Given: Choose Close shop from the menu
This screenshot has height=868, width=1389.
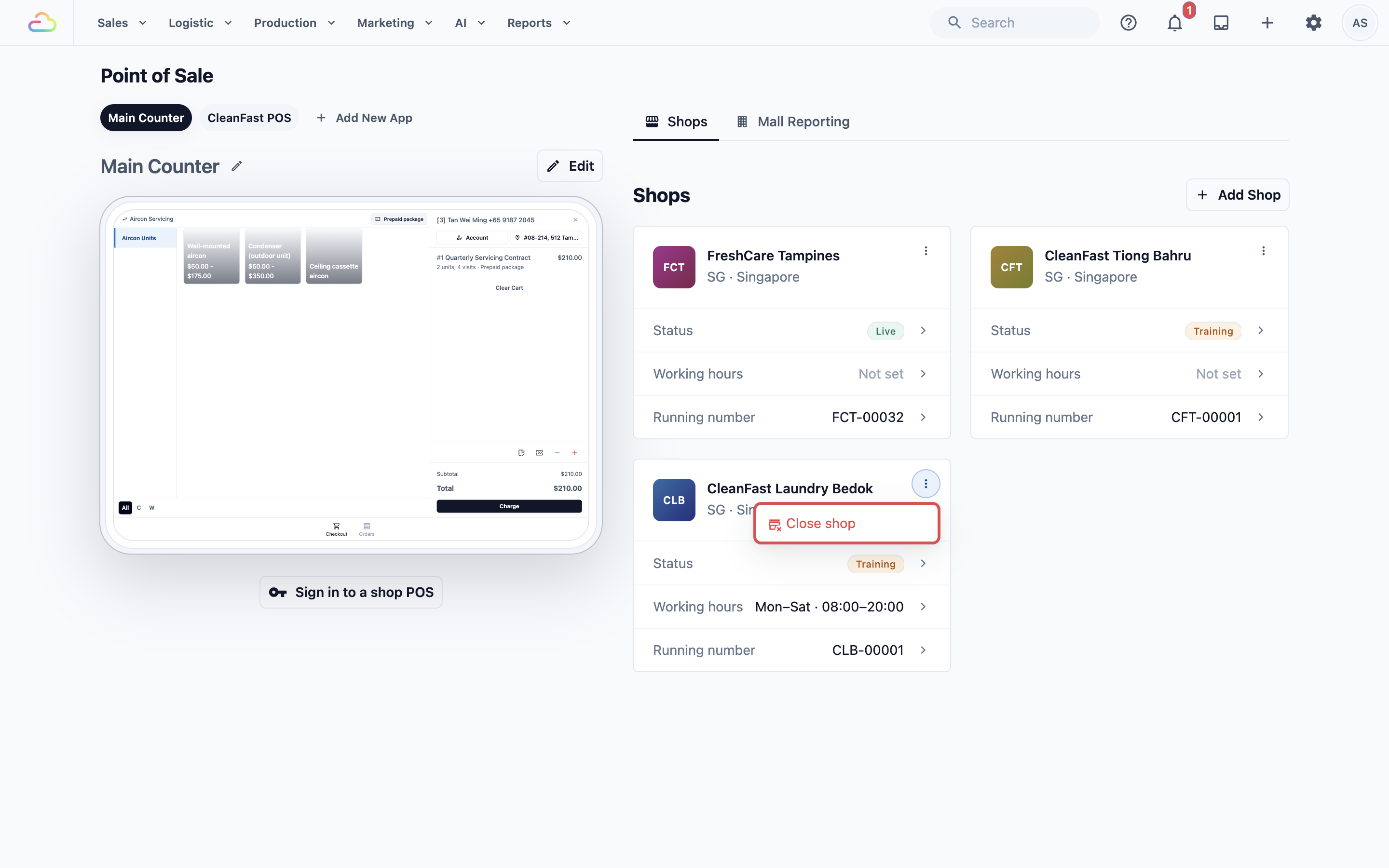Looking at the screenshot, I should (846, 524).
